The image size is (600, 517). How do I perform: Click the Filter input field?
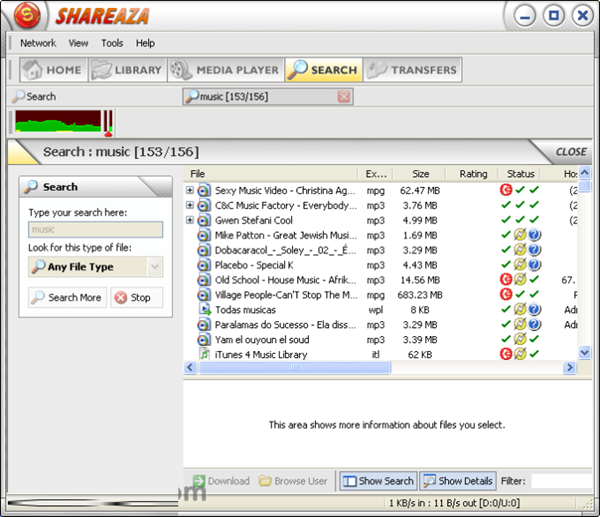561,481
